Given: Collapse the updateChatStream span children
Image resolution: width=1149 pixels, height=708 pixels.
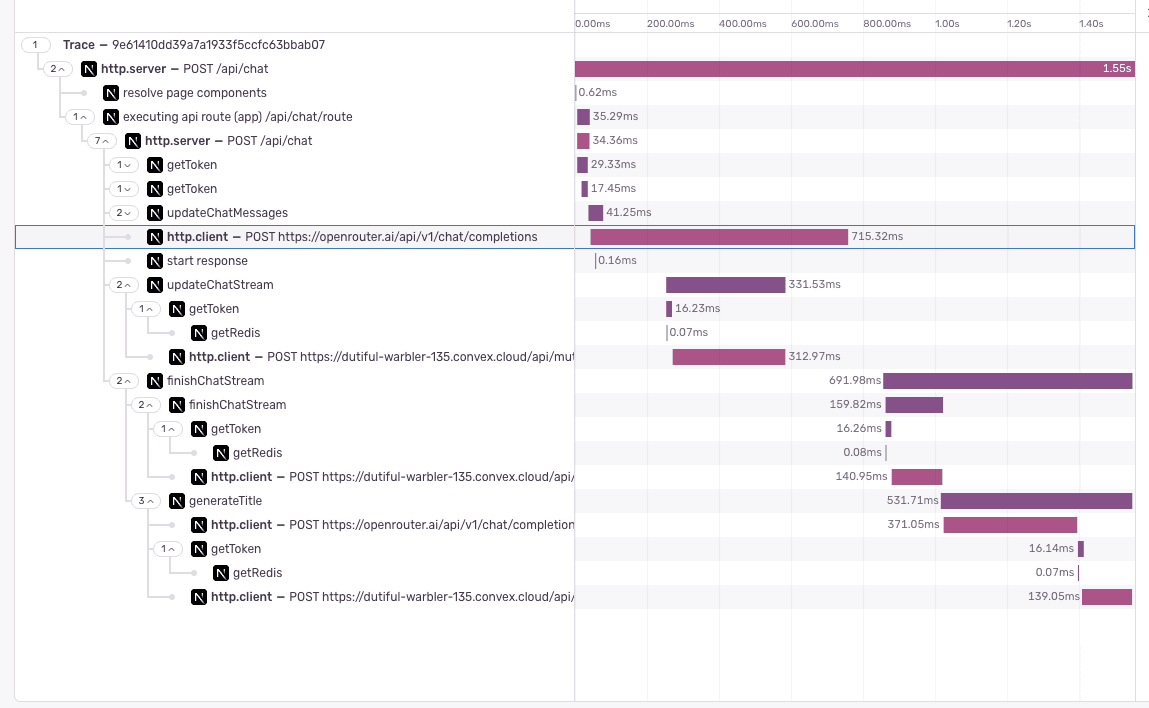Looking at the screenshot, I should click(x=124, y=285).
